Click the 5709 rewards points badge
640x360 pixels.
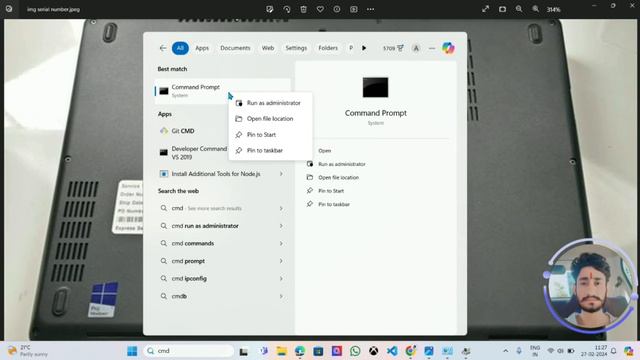393,48
